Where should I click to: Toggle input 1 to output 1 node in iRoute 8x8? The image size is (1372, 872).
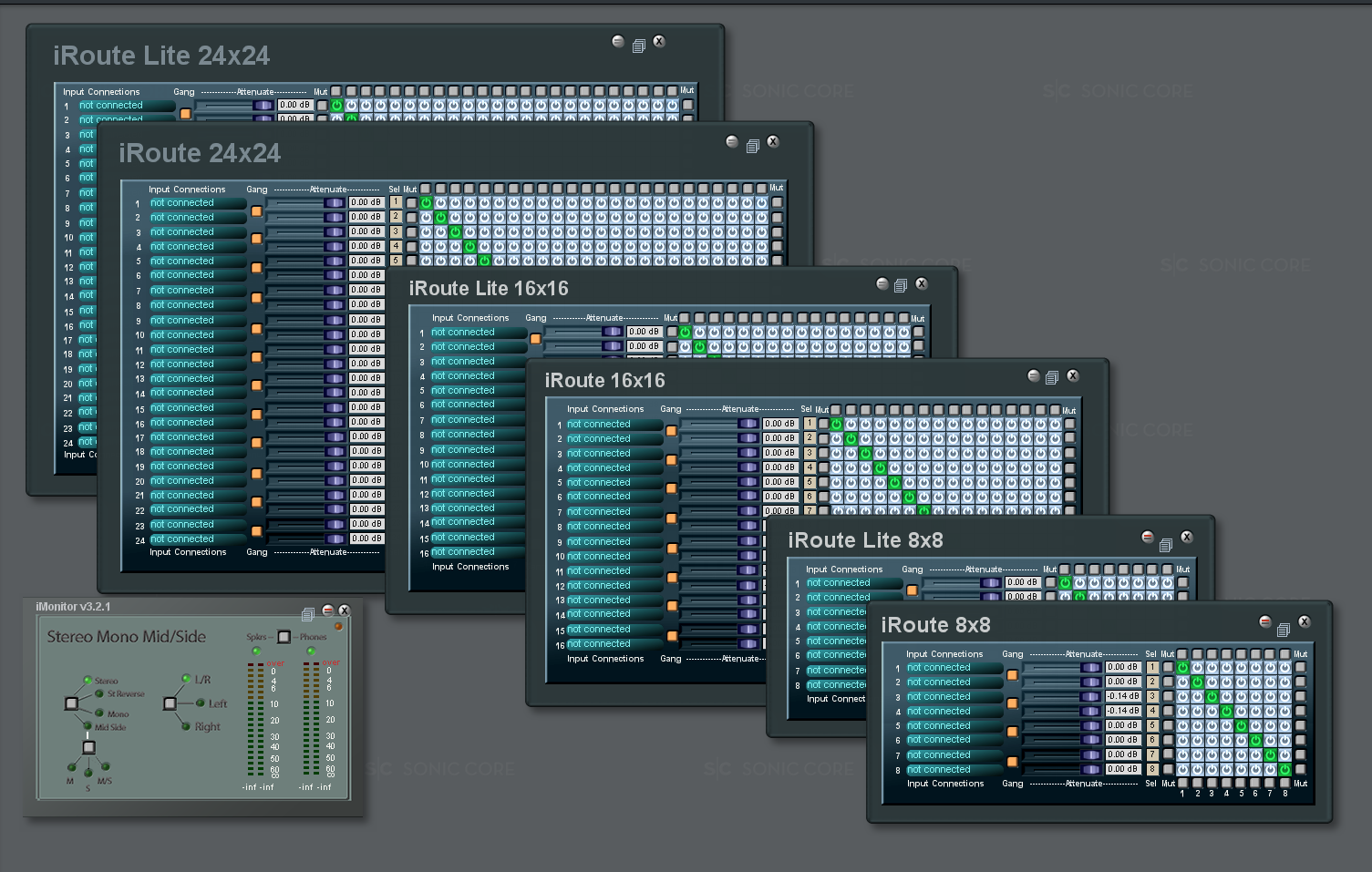coord(1182,667)
